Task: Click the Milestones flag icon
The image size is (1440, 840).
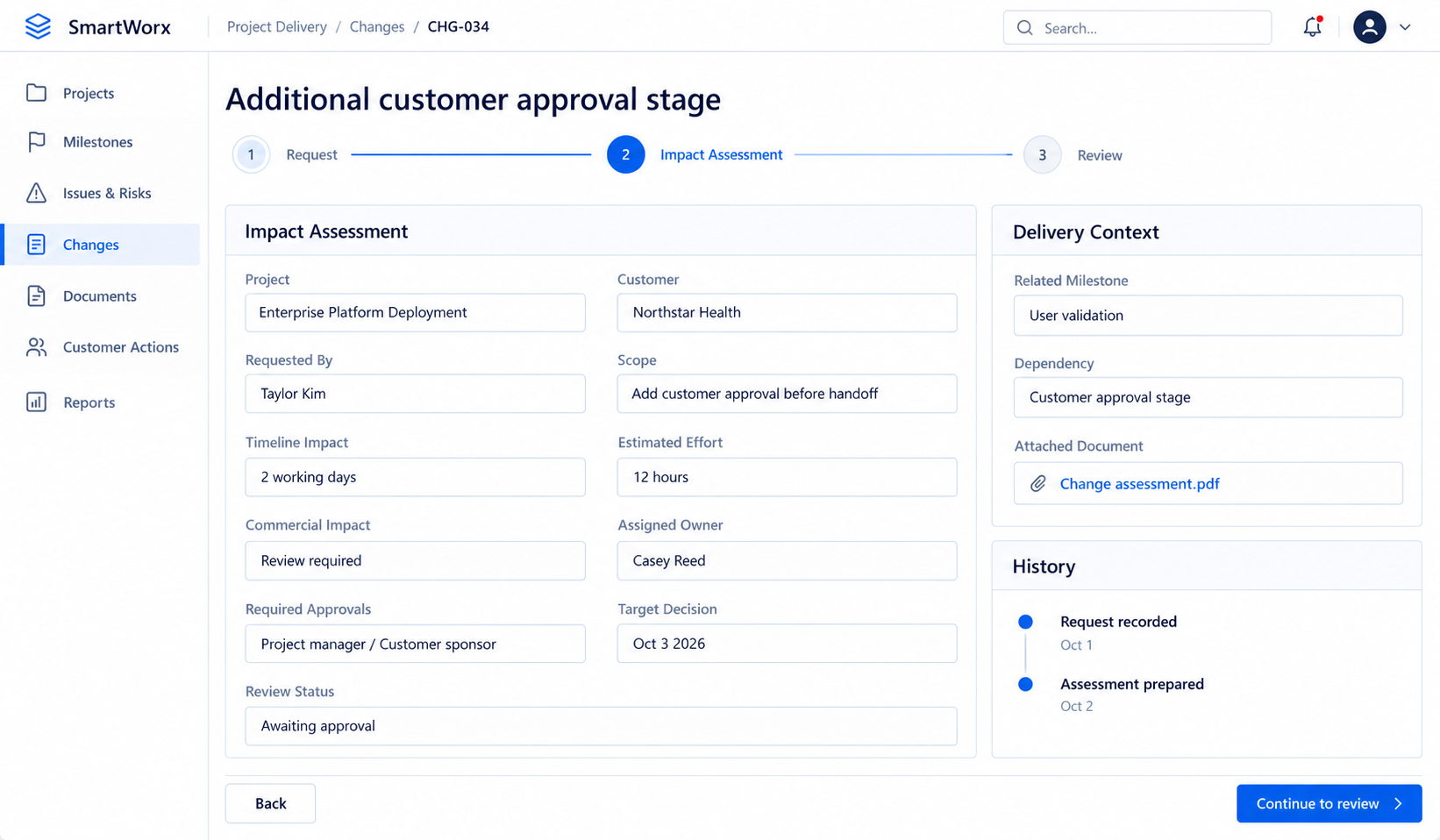Action: click(36, 142)
